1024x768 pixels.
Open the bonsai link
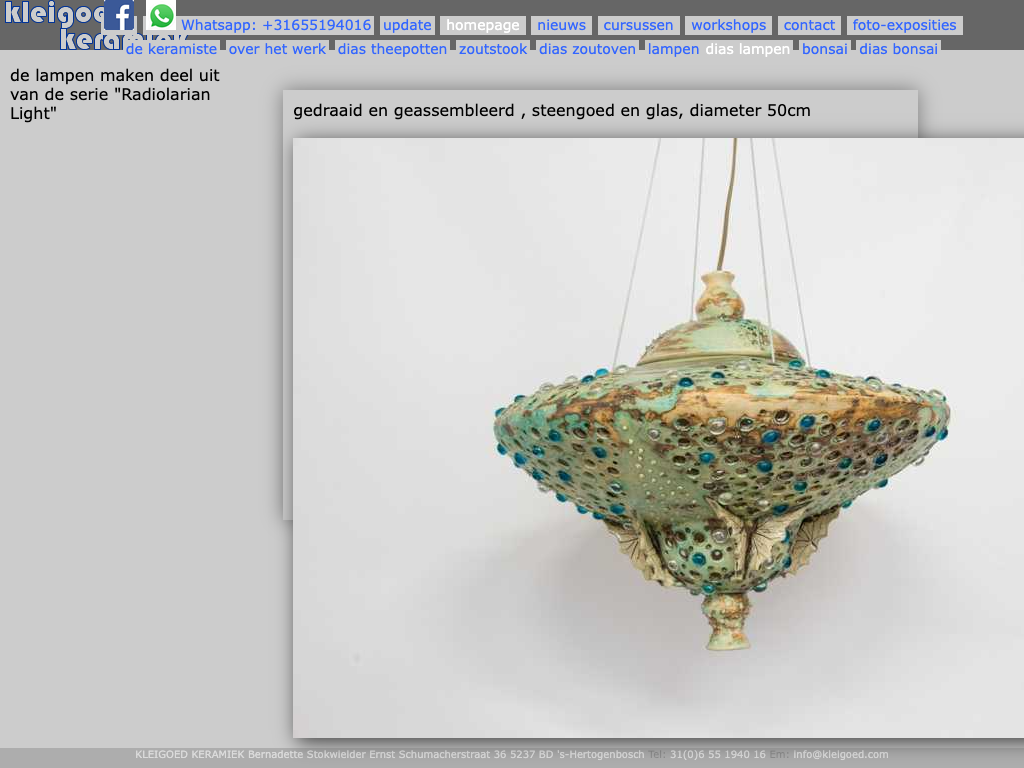click(824, 49)
